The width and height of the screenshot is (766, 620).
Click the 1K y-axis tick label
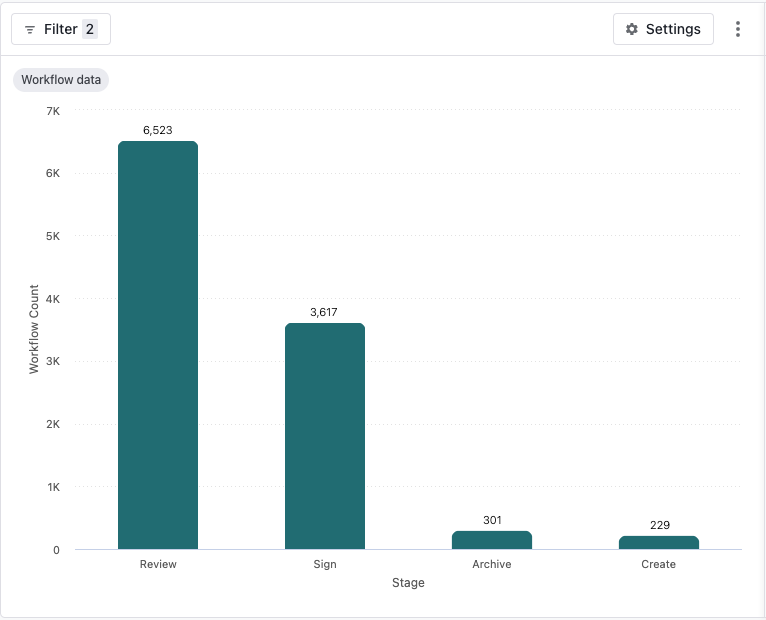(x=54, y=487)
